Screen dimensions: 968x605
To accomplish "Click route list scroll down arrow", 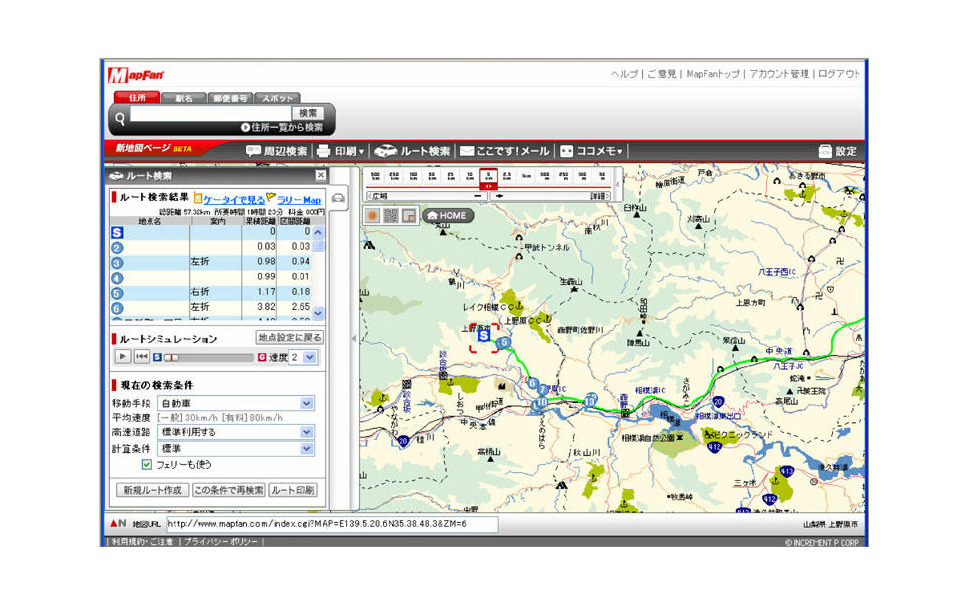I will click(318, 314).
